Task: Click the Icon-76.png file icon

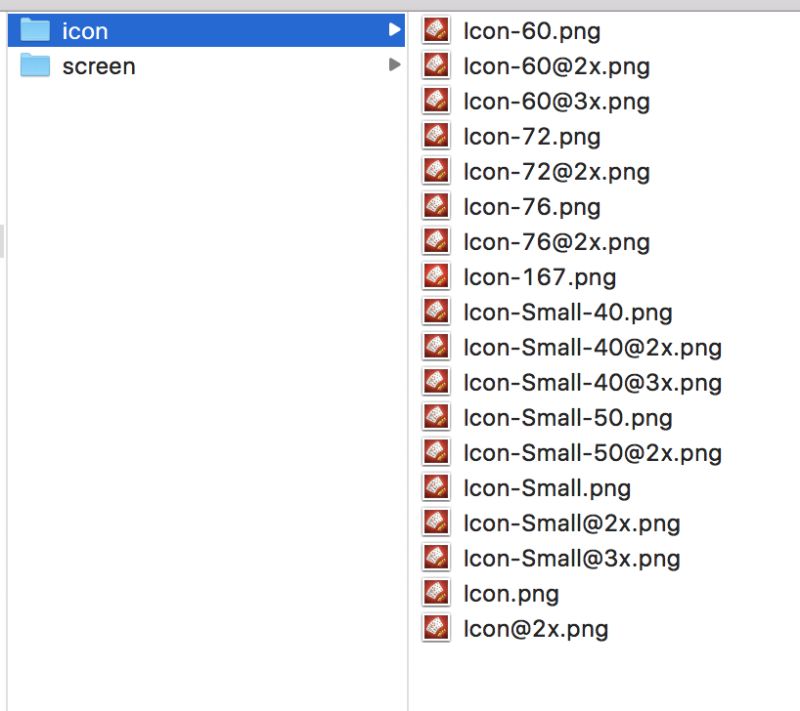Action: pos(435,206)
